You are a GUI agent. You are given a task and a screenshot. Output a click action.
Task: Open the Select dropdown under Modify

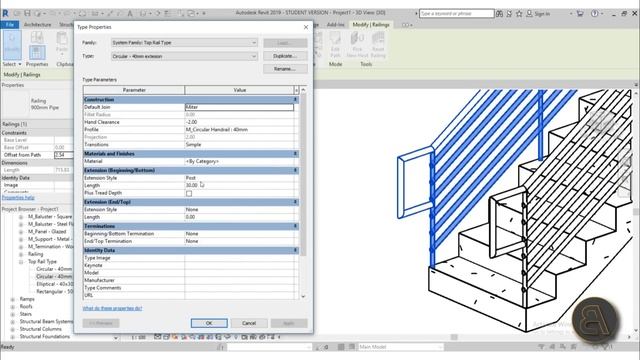pyautogui.click(x=12, y=64)
